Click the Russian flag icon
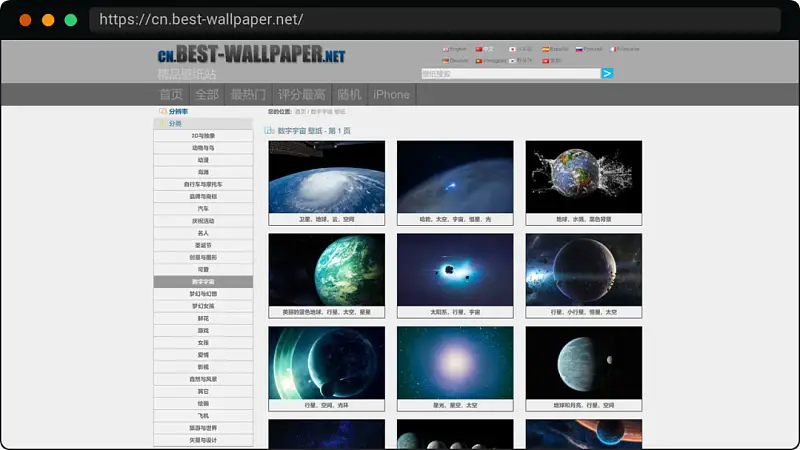Image resolution: width=800 pixels, height=450 pixels. tap(579, 49)
